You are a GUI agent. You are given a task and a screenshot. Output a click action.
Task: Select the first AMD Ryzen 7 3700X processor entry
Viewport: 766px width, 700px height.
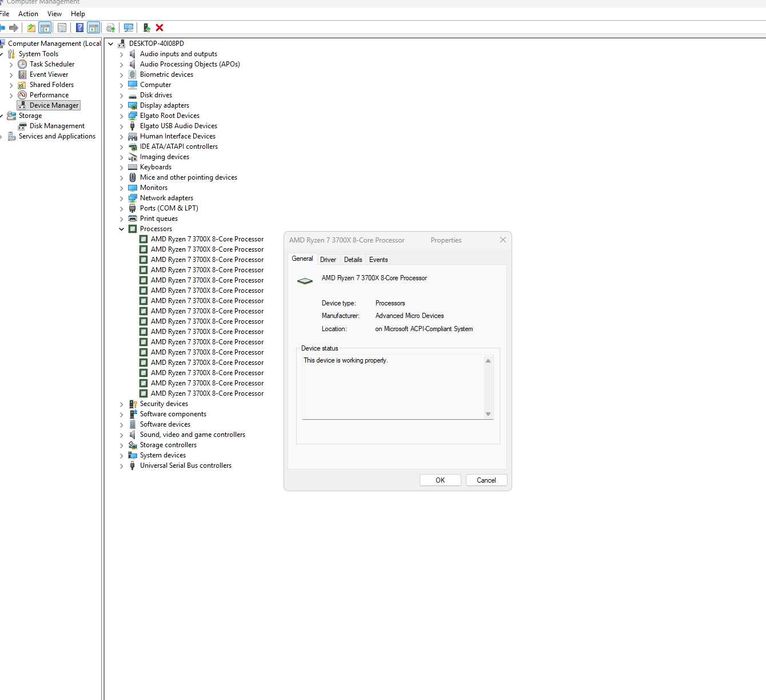[x=207, y=239]
